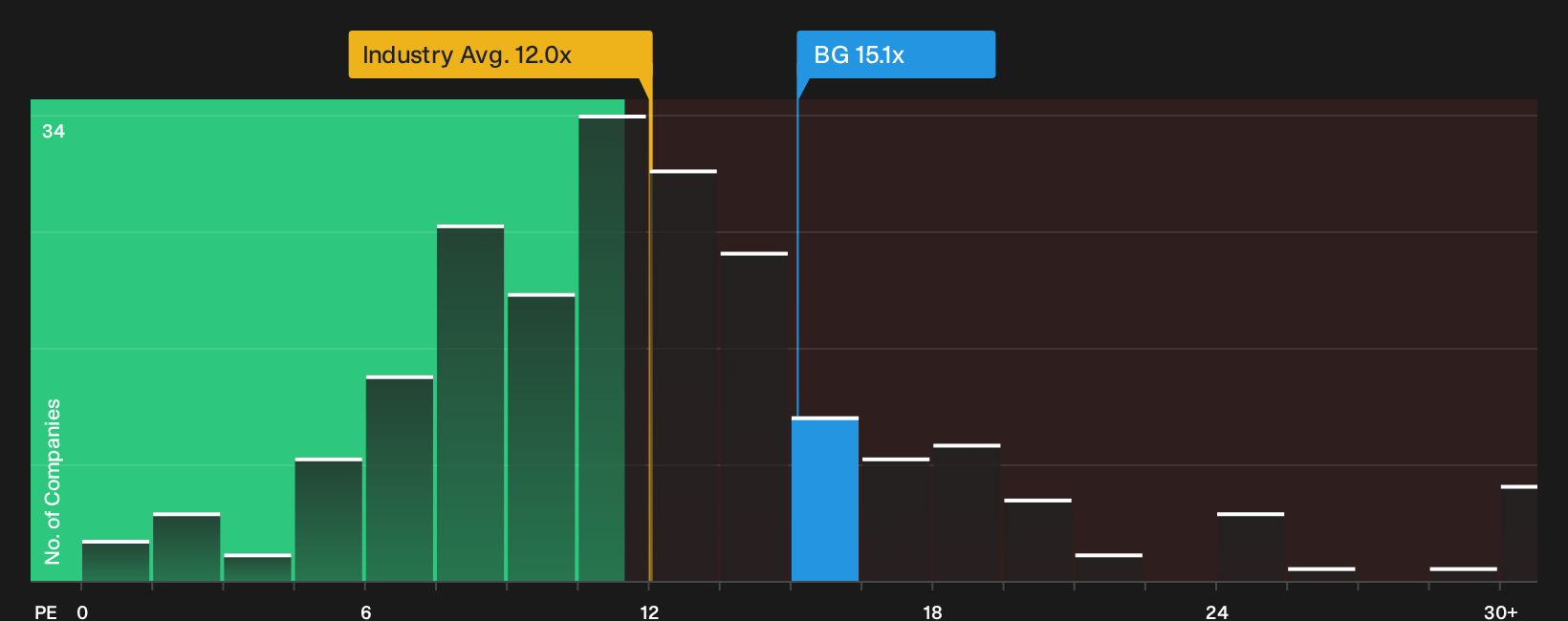This screenshot has width=1568, height=621.
Task: Click the bar just right of PE 18
Action: pos(967,513)
